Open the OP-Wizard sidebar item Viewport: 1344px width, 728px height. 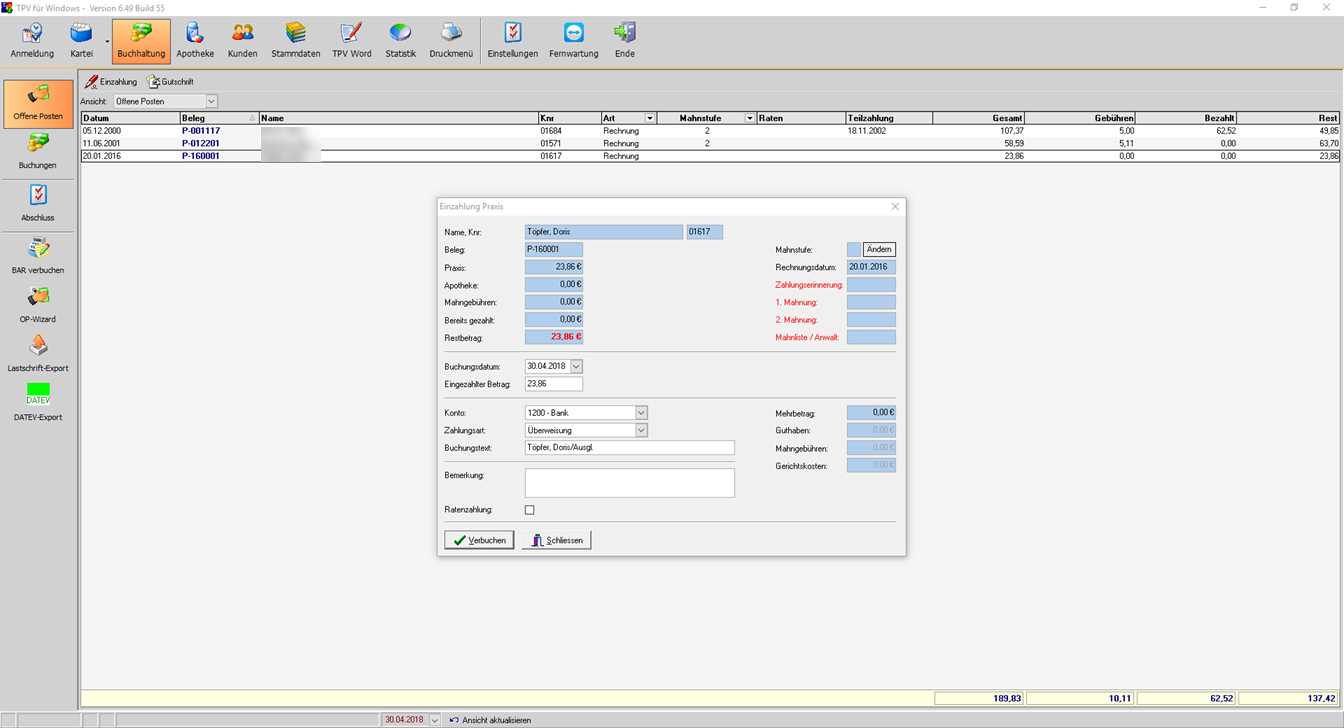(x=38, y=304)
